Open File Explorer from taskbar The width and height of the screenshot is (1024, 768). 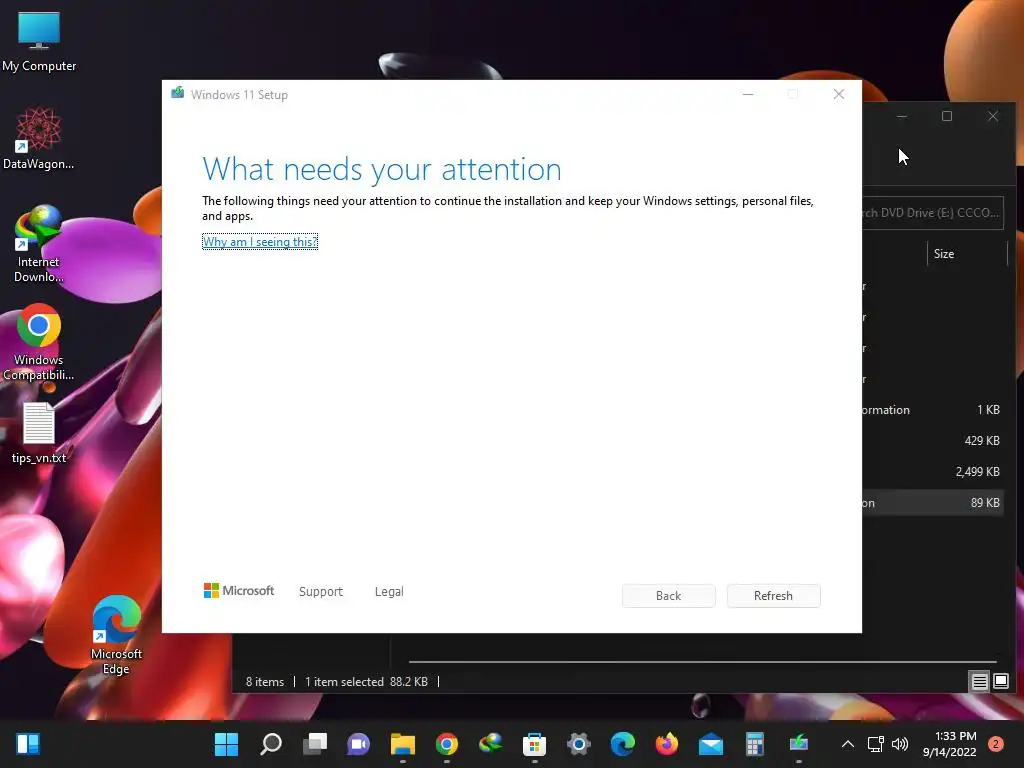click(403, 744)
